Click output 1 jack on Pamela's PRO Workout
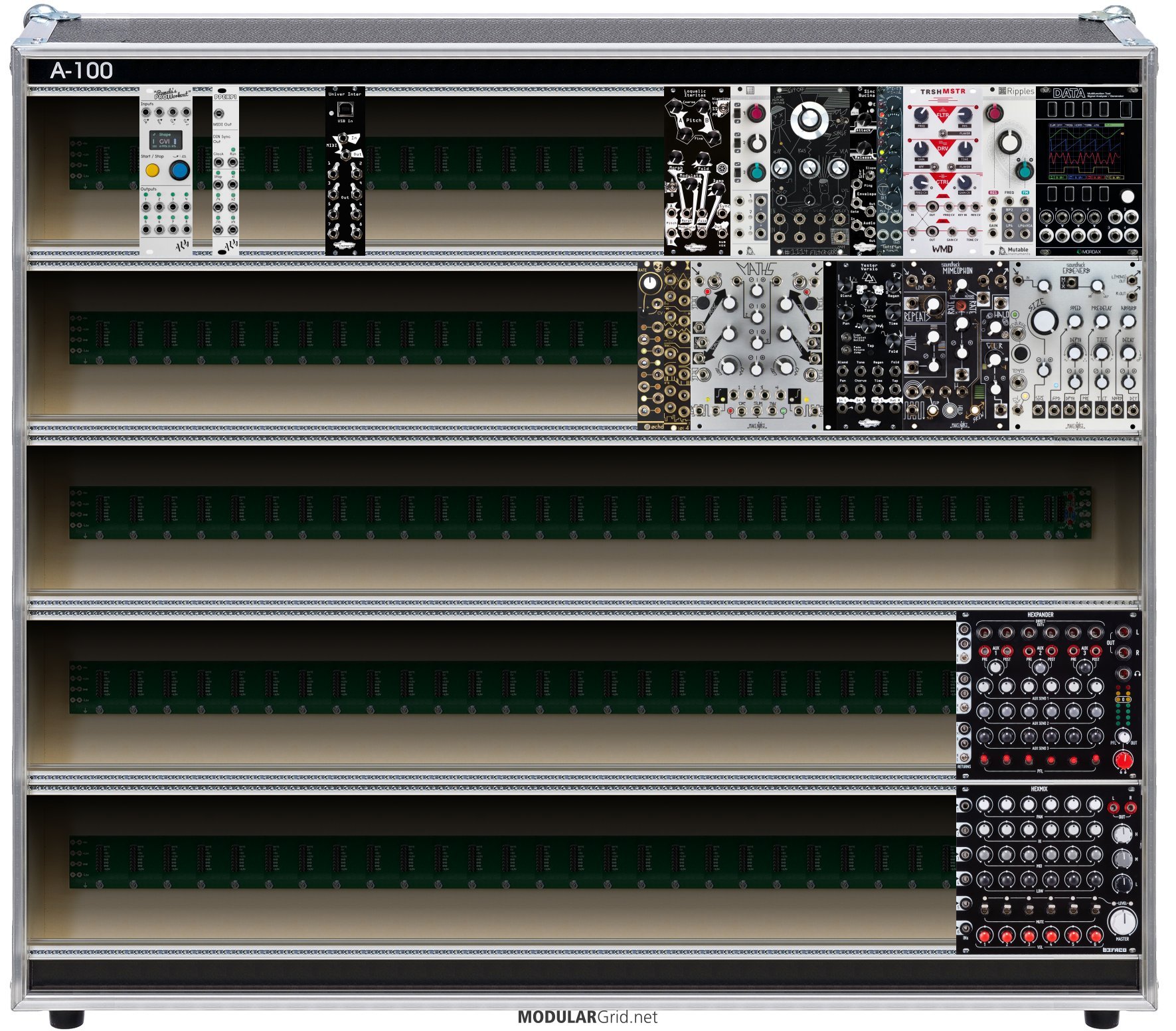The image size is (1176, 1031). tap(146, 207)
